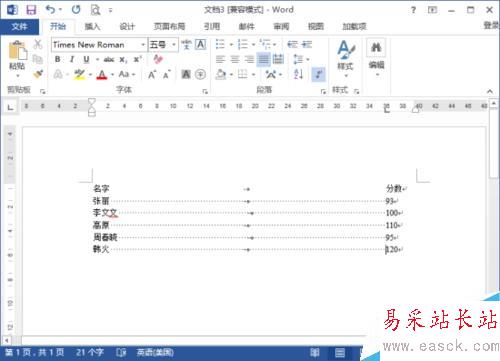Redo the last action
Viewport: 500px width, 361px height.
pyautogui.click(x=76, y=9)
